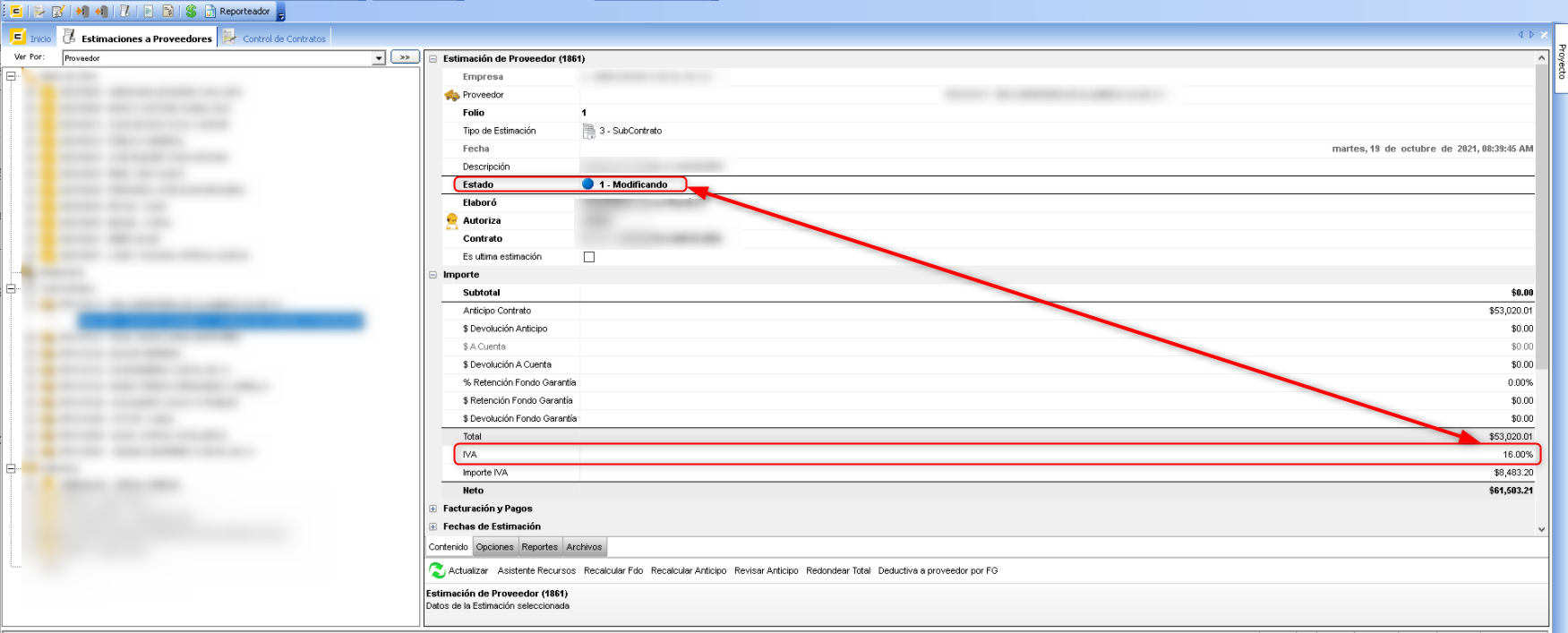The width and height of the screenshot is (1568, 633).
Task: Toggle the 'Es ultima estimación' checkbox
Action: click(x=589, y=257)
